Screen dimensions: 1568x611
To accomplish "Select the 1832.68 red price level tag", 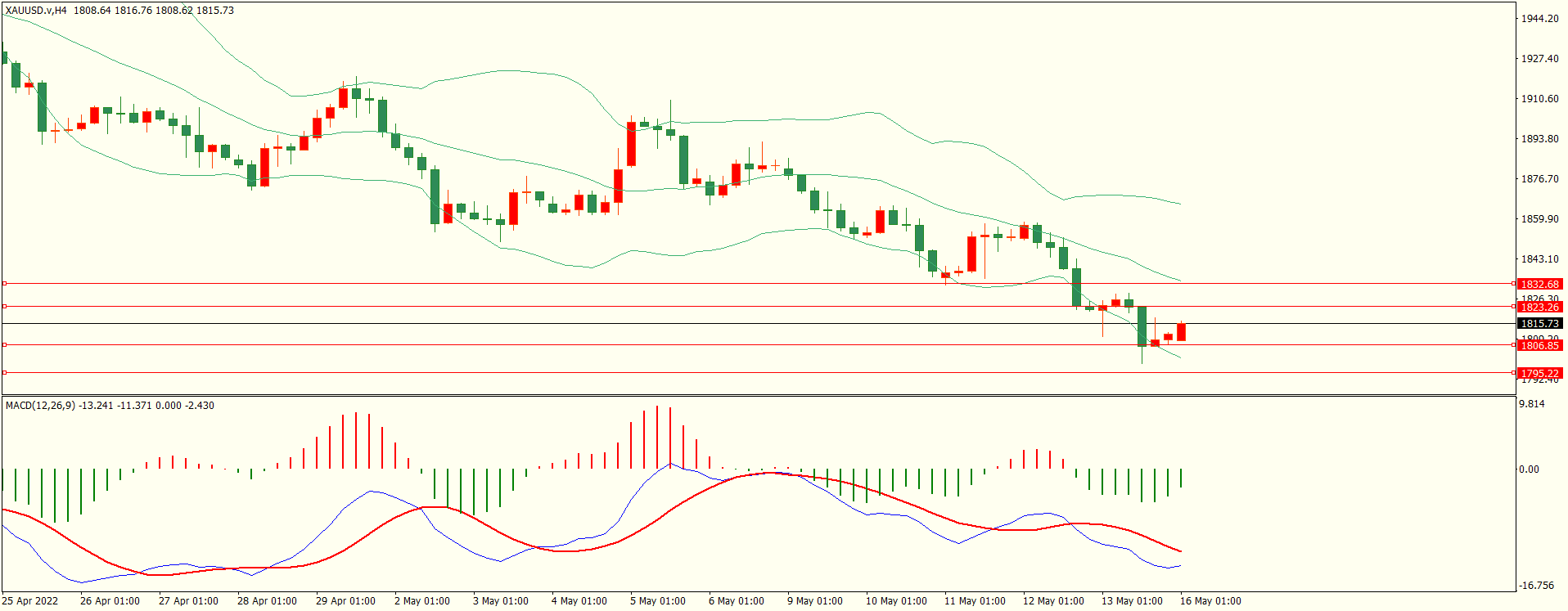I will pos(1539,284).
